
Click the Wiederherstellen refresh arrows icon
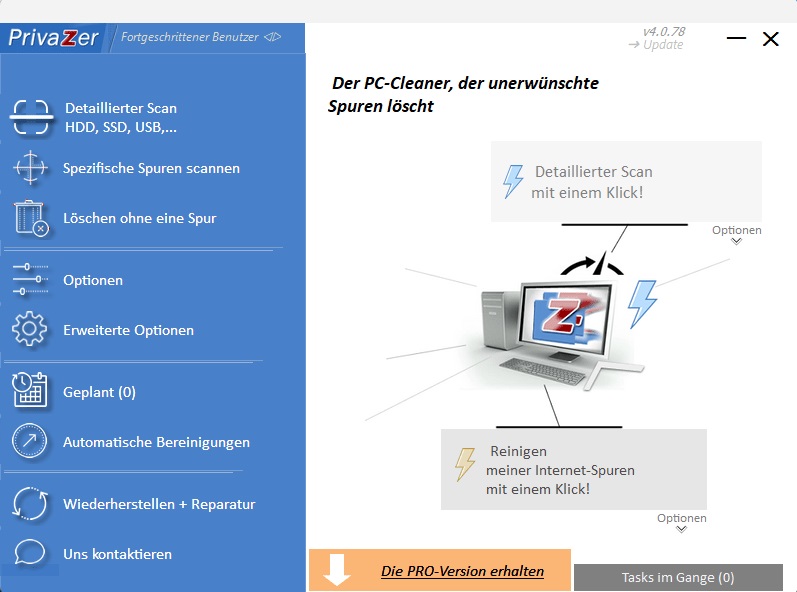point(30,504)
